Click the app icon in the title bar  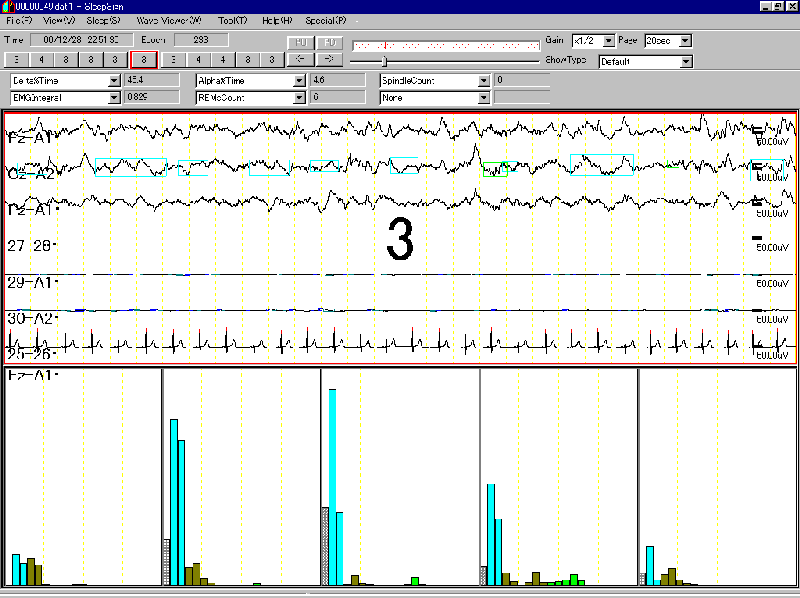pos(7,7)
